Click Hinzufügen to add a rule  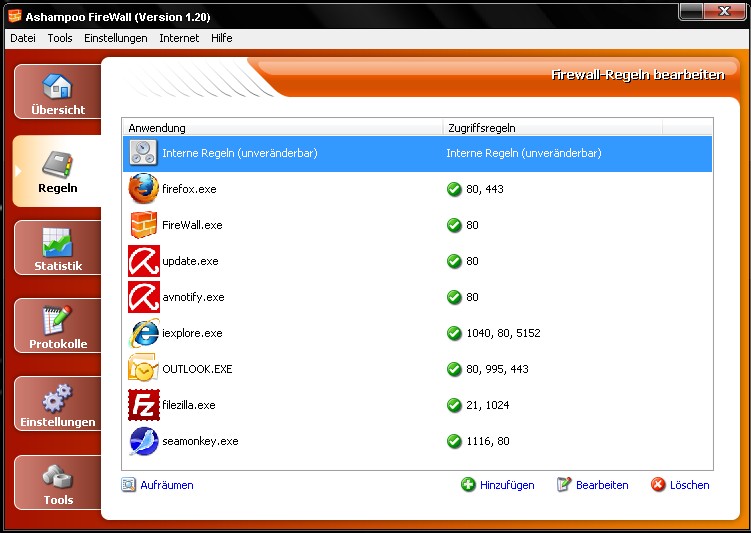(x=497, y=485)
